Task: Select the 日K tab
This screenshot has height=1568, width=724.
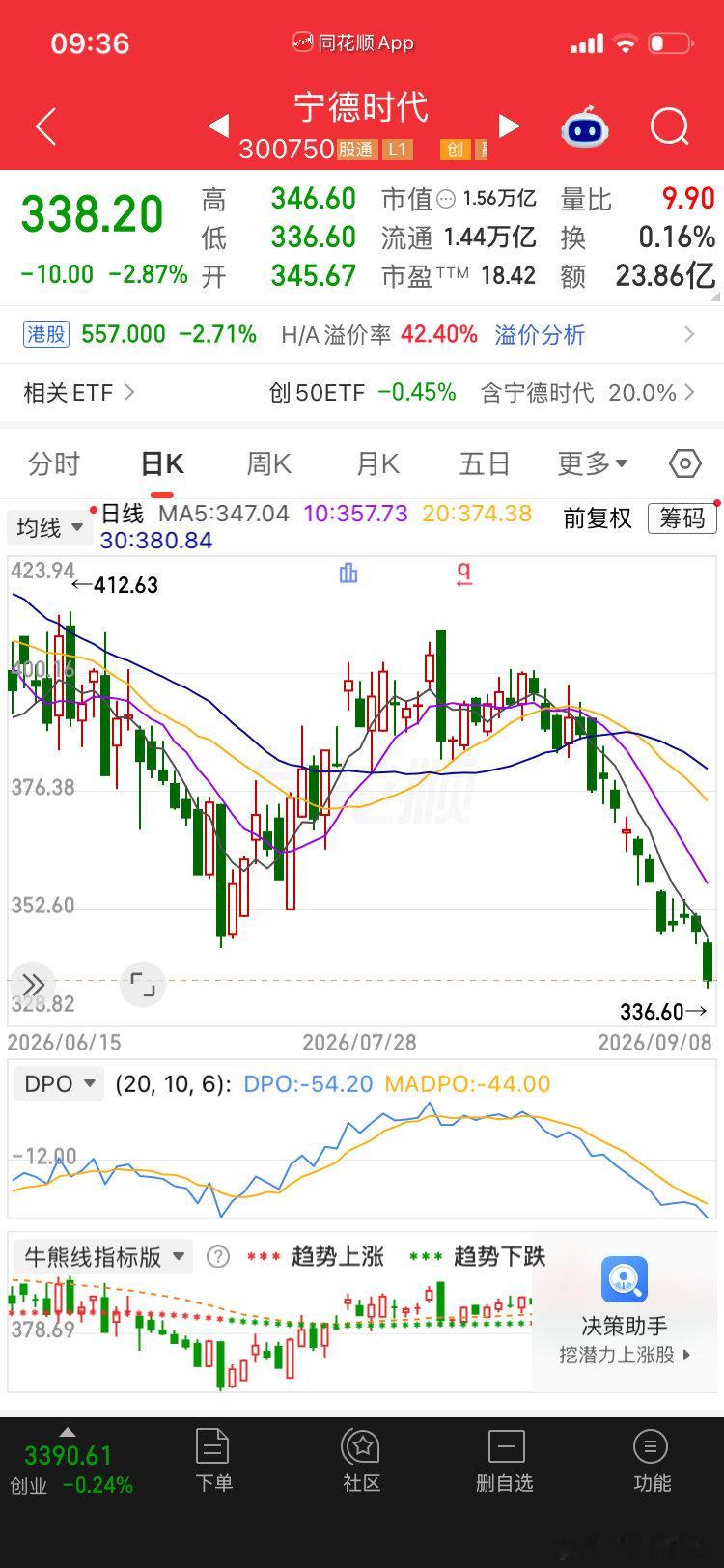Action: [162, 464]
